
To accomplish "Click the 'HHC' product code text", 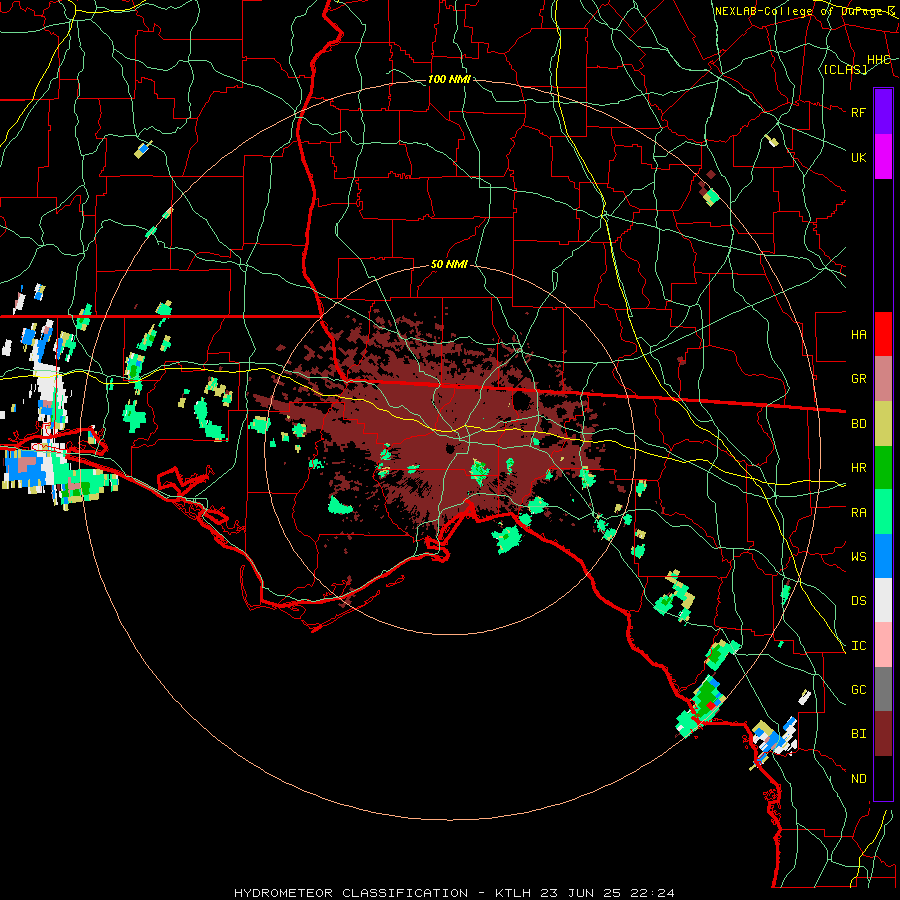I will click(879, 60).
